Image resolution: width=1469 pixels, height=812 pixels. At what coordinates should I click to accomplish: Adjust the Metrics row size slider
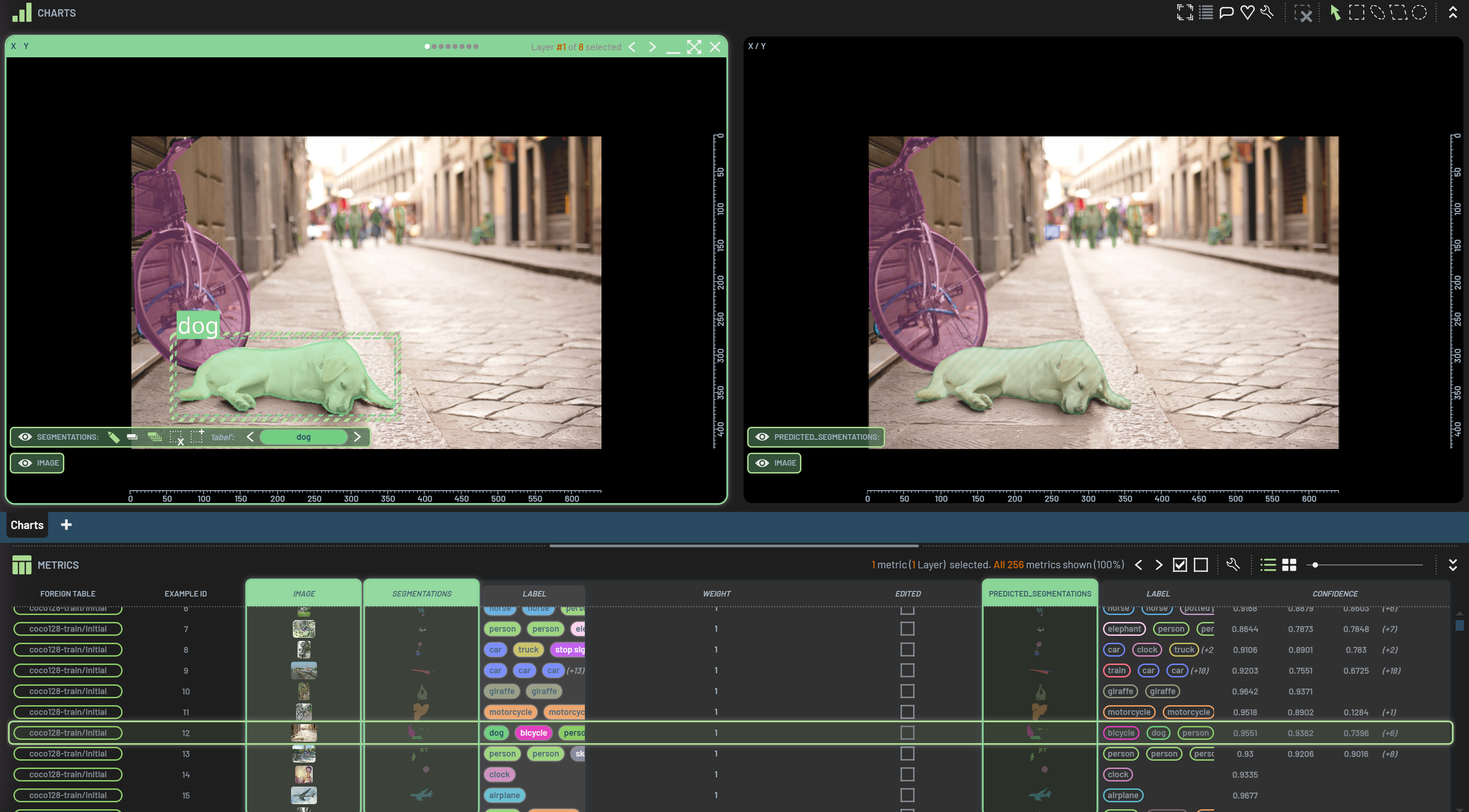[x=1315, y=565]
